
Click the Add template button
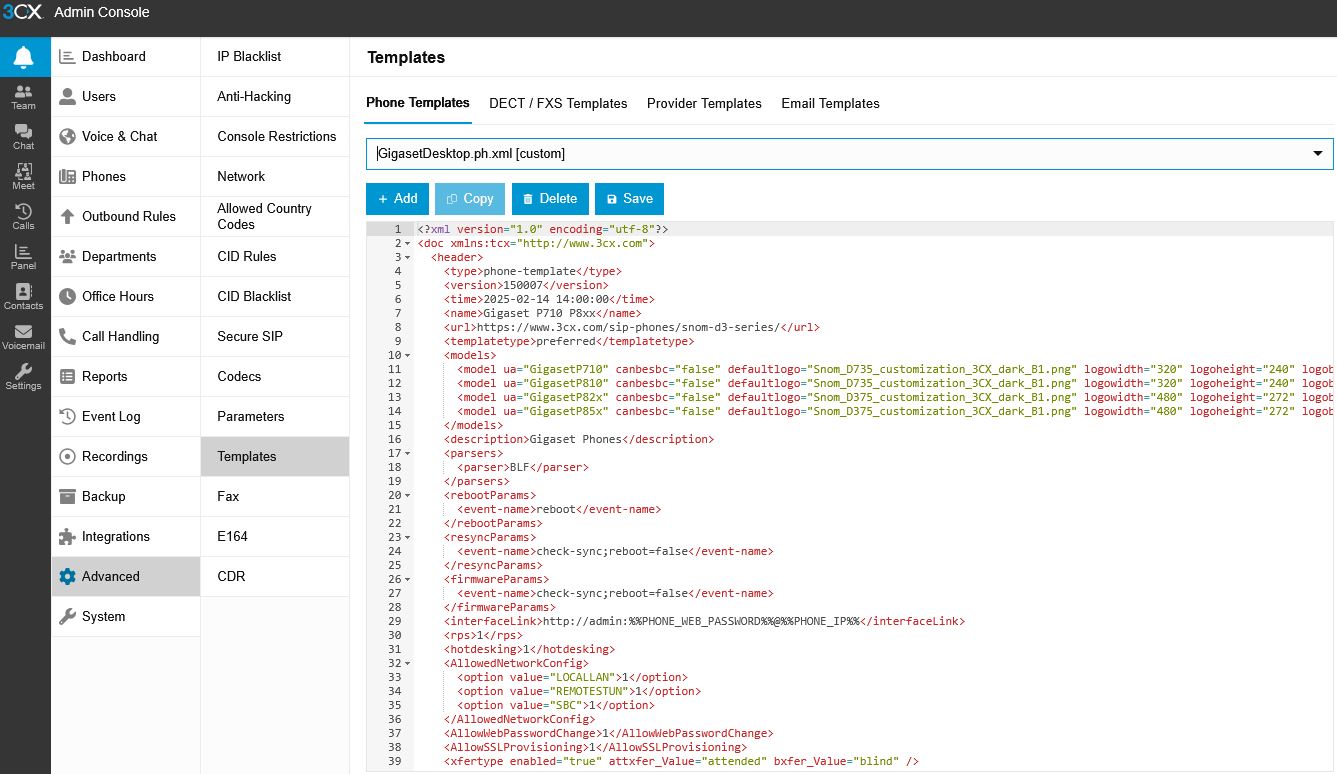[397, 199]
